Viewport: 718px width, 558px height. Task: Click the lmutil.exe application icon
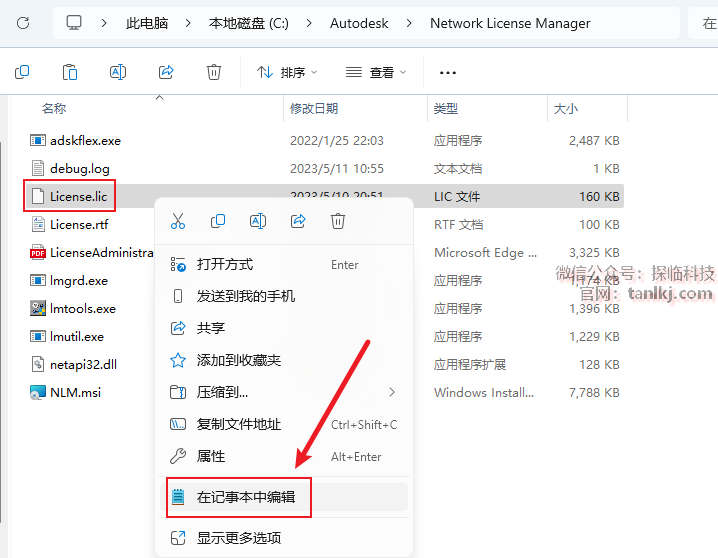(x=38, y=336)
